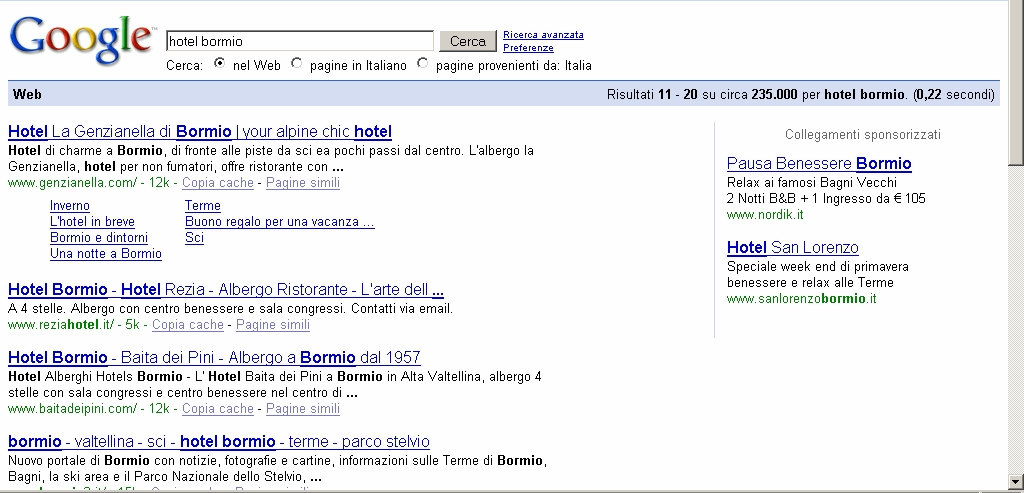The height and width of the screenshot is (493, 1024).
Task: Open the Hotel Rezia Albergo Ristorante result
Action: click(x=225, y=290)
